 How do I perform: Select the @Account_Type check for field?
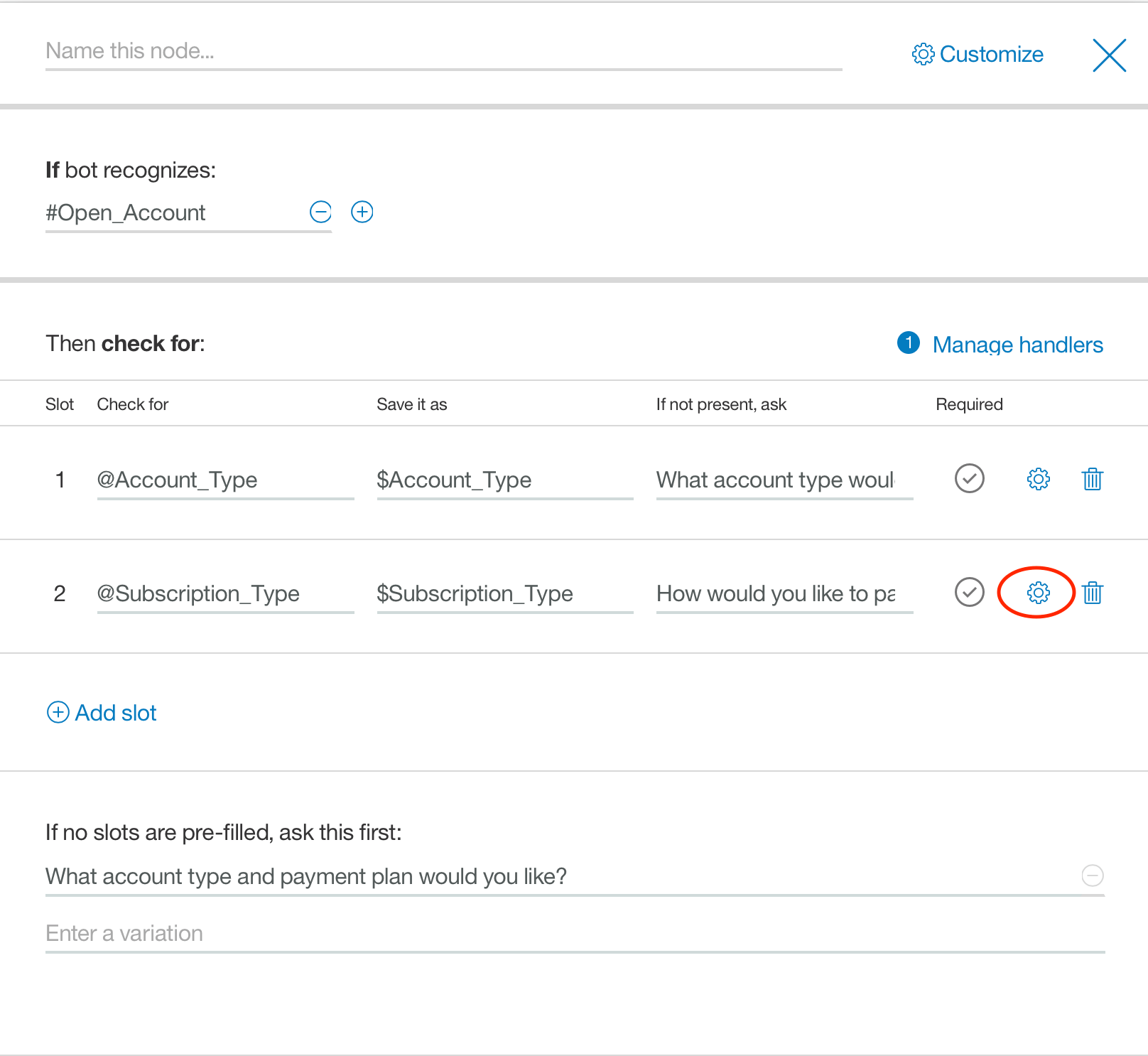tap(224, 480)
